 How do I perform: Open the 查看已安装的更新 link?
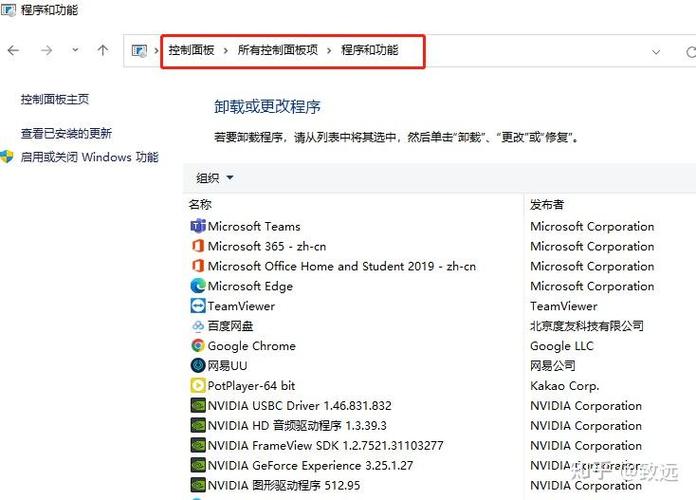click(x=66, y=133)
